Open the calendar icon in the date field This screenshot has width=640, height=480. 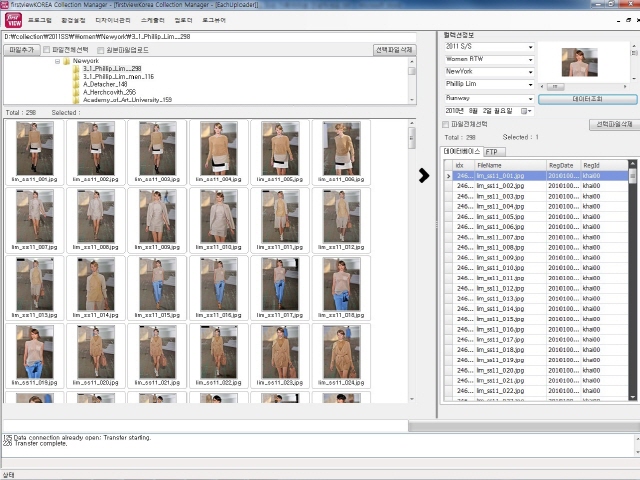coord(524,111)
